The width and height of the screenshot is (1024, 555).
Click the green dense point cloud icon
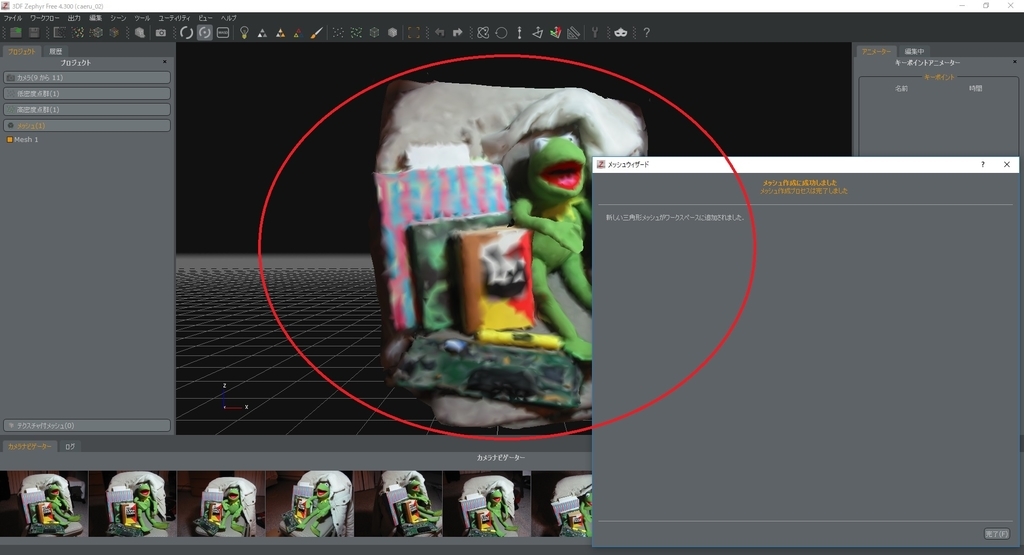pyautogui.click(x=356, y=33)
